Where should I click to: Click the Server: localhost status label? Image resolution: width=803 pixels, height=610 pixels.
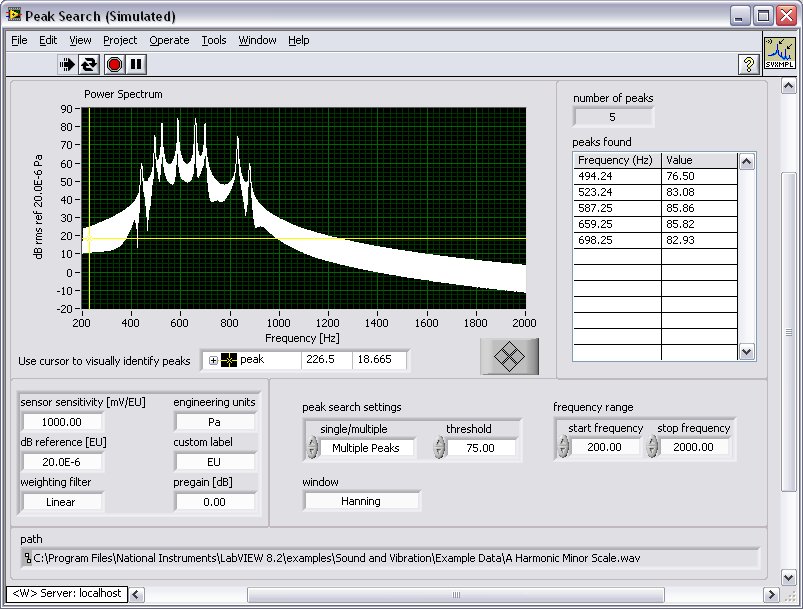coord(67,593)
